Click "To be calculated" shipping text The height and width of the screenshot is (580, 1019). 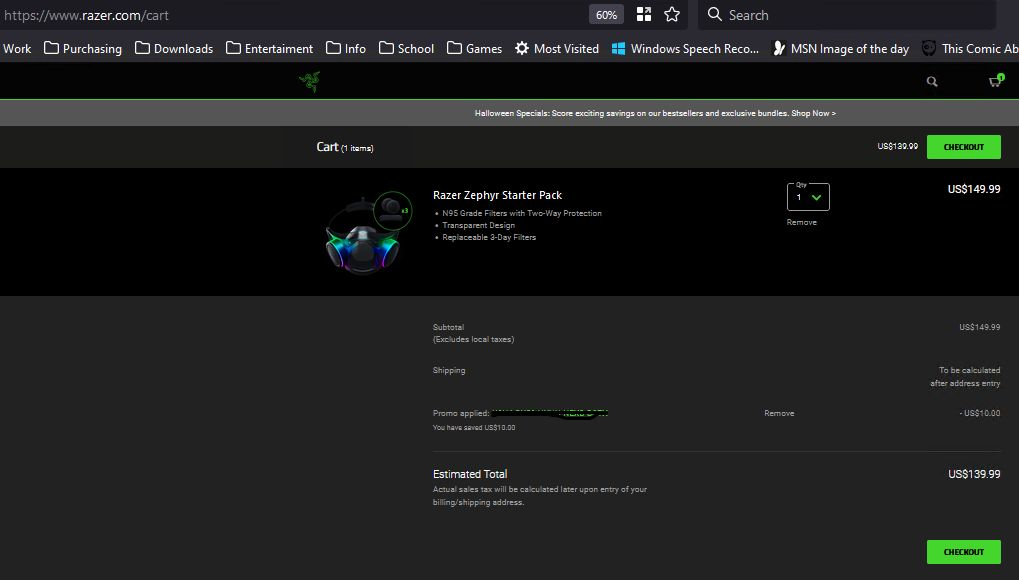click(969, 370)
